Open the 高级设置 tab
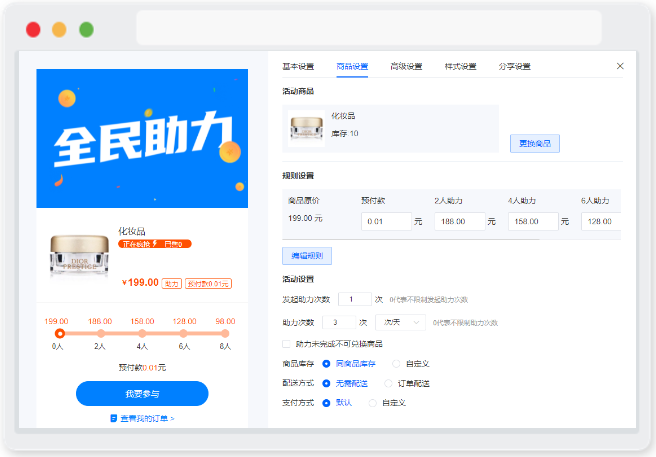This screenshot has width=656, height=457. pyautogui.click(x=406, y=67)
